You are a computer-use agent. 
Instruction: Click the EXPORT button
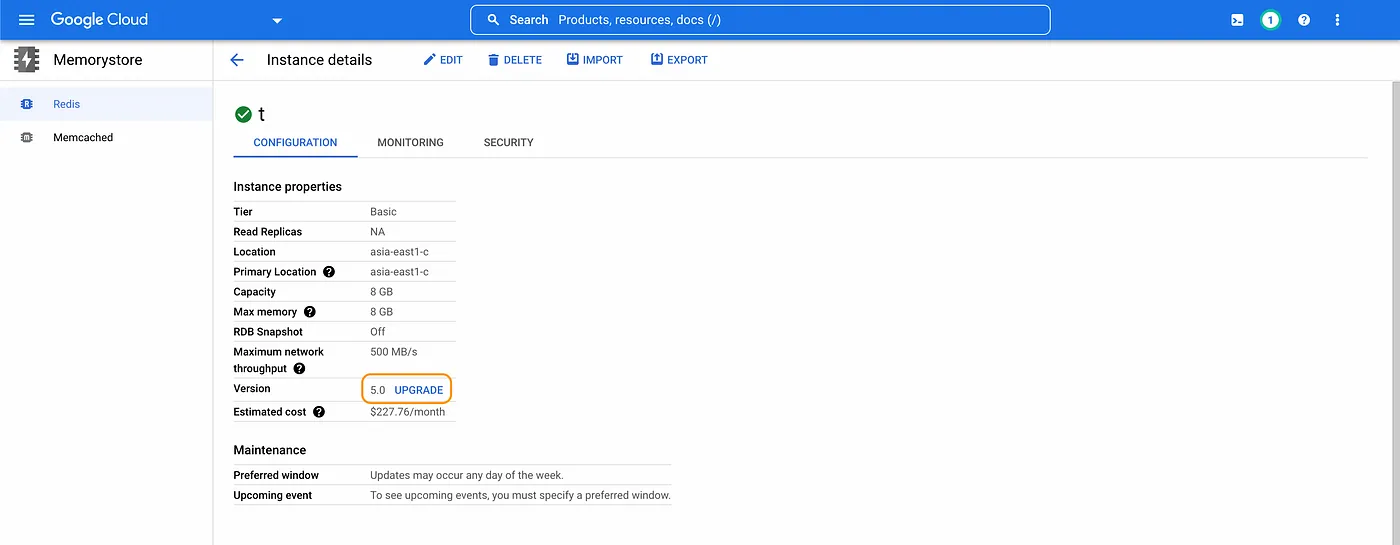[679, 60]
